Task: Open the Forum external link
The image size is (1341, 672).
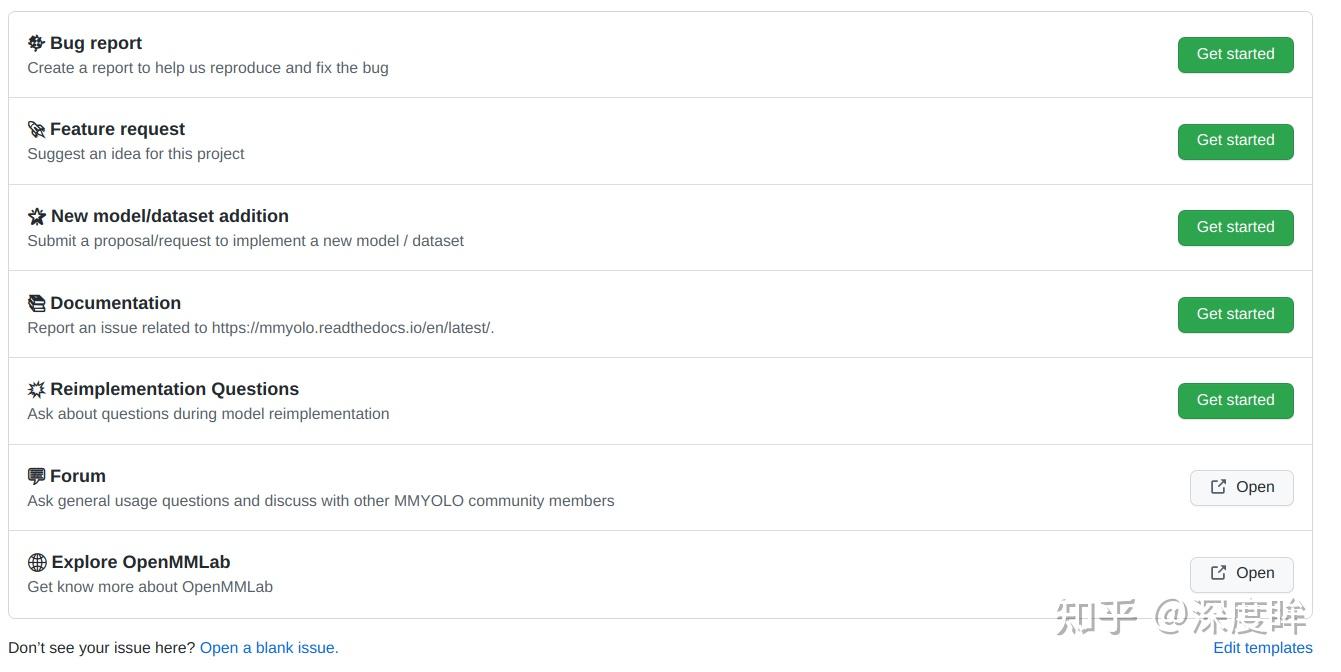Action: (x=1242, y=487)
